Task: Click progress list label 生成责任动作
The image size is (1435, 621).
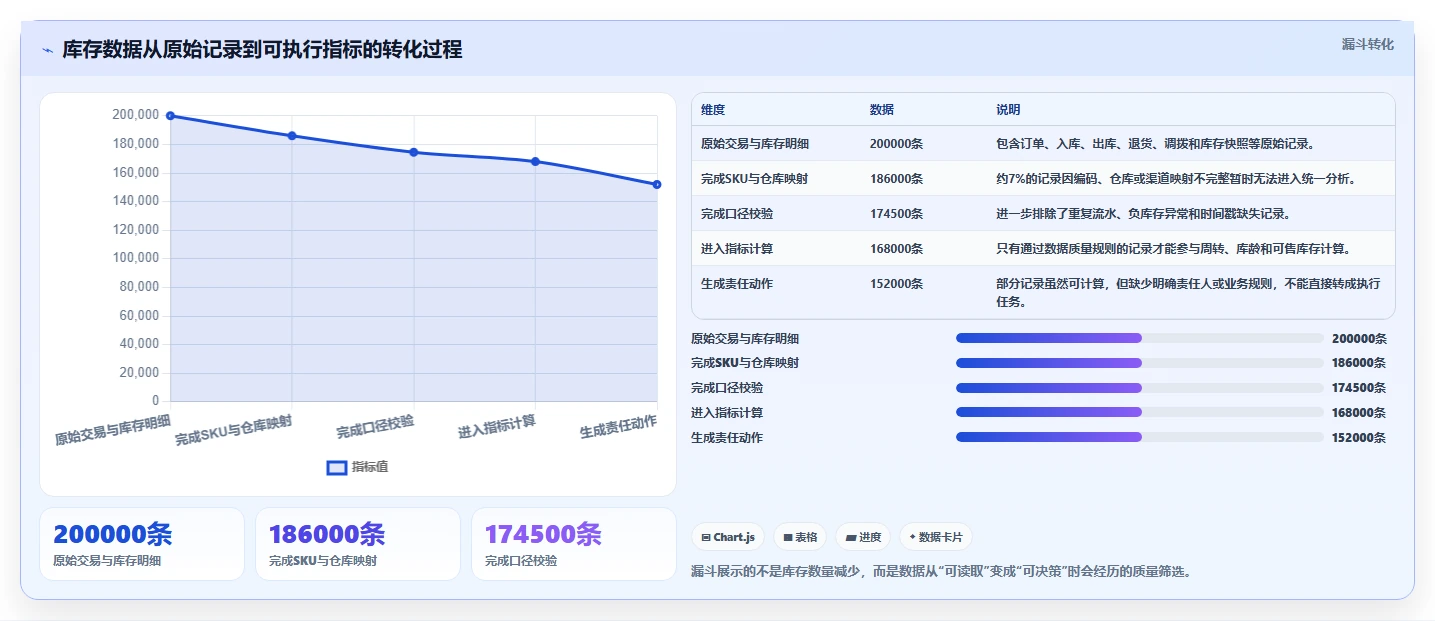Action: (x=727, y=437)
